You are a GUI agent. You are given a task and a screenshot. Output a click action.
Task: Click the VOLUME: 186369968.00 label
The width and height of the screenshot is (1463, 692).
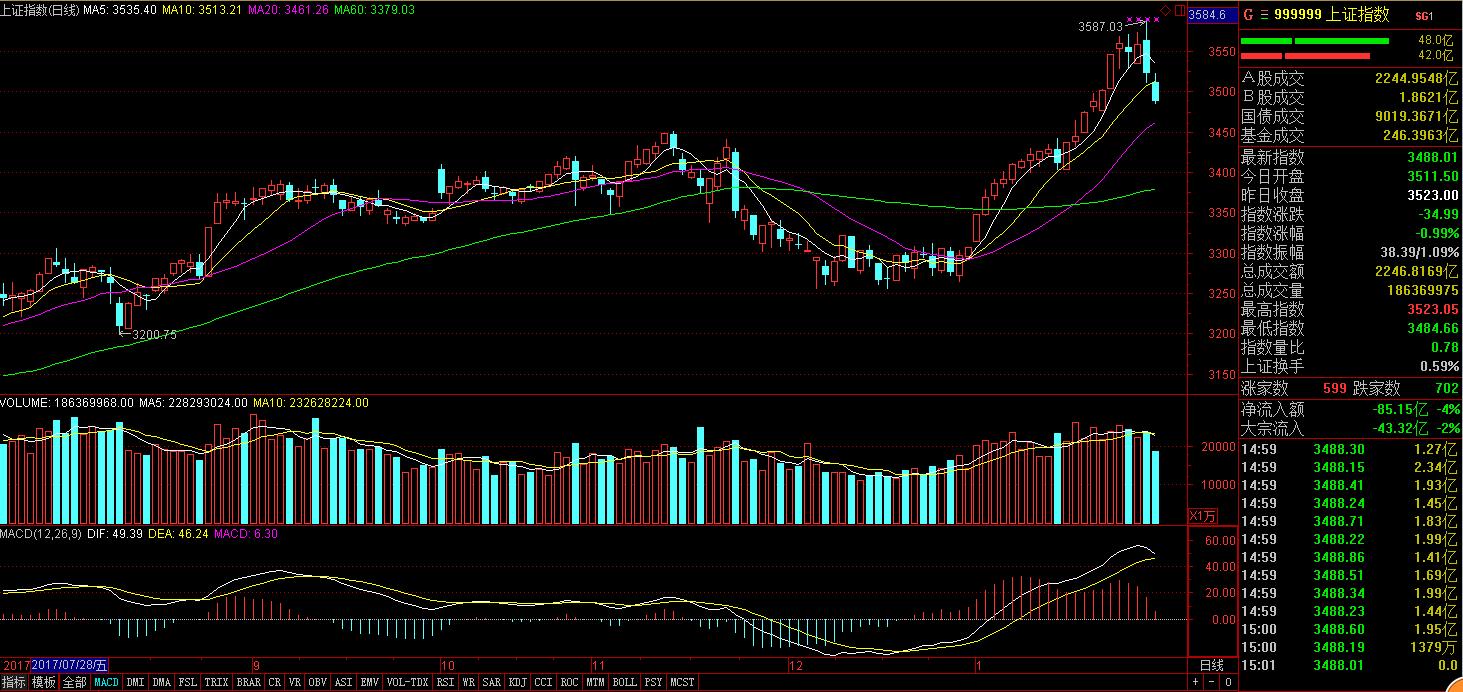pyautogui.click(x=67, y=403)
